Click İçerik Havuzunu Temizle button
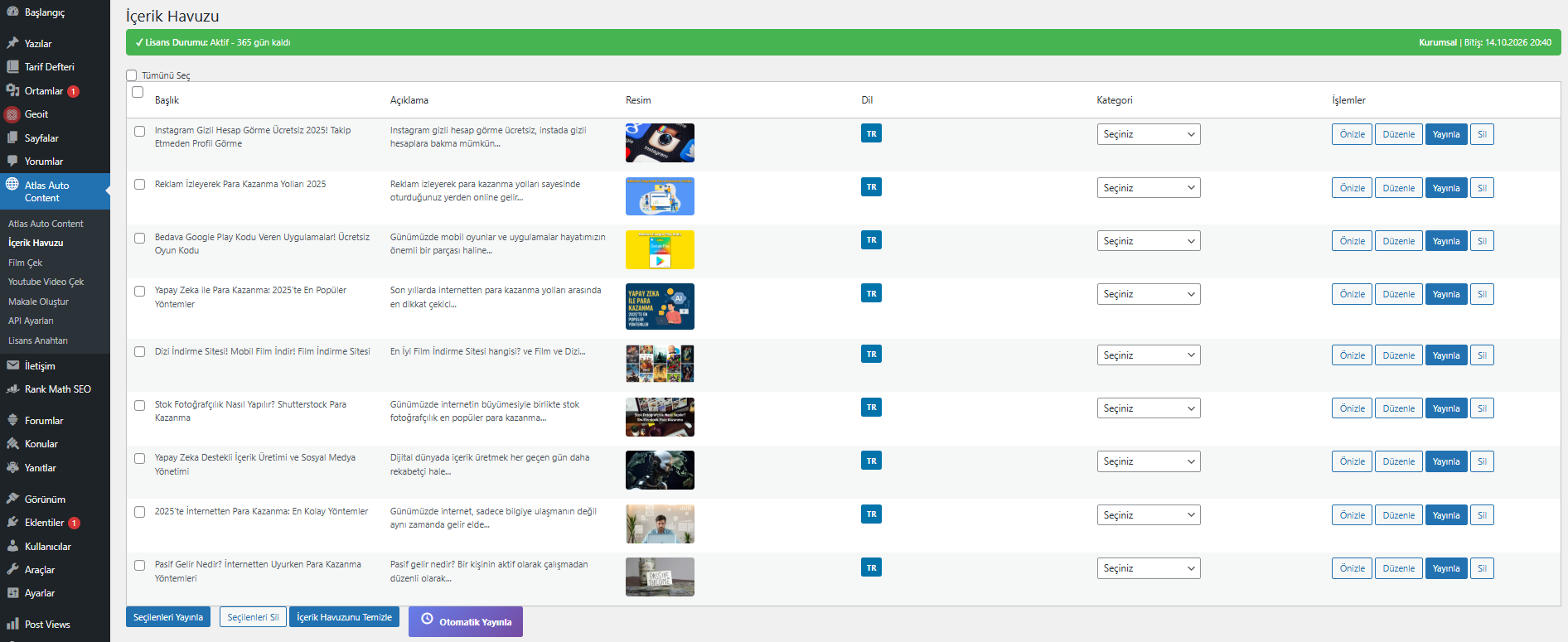The width and height of the screenshot is (1568, 642). [x=344, y=617]
